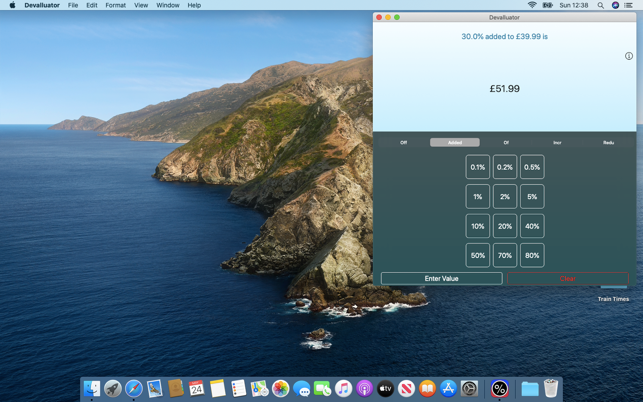643x402 pixels.
Task: Click the red Clear button
Action: coord(568,279)
